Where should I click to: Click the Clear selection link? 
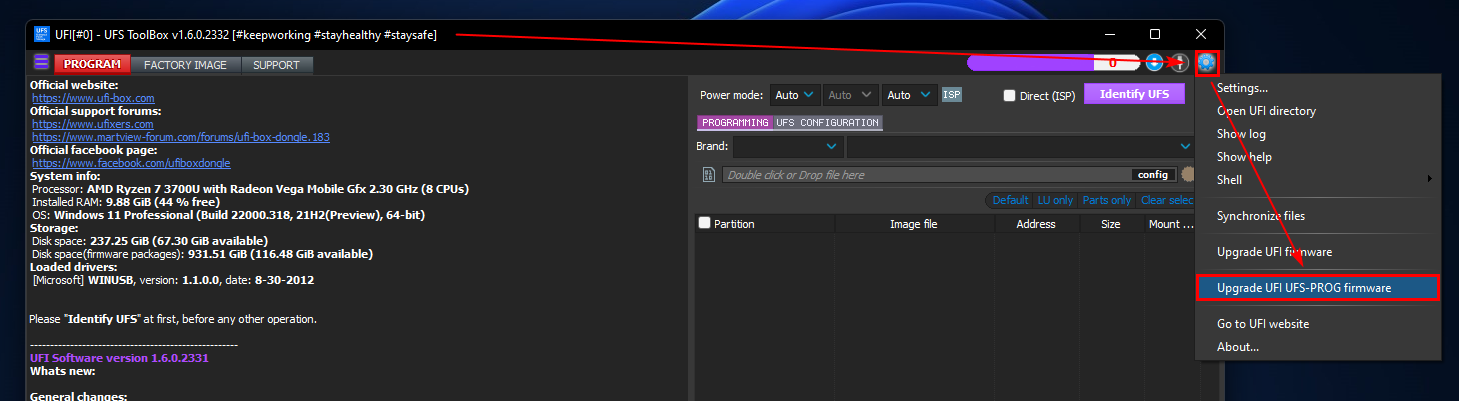[x=1167, y=200]
